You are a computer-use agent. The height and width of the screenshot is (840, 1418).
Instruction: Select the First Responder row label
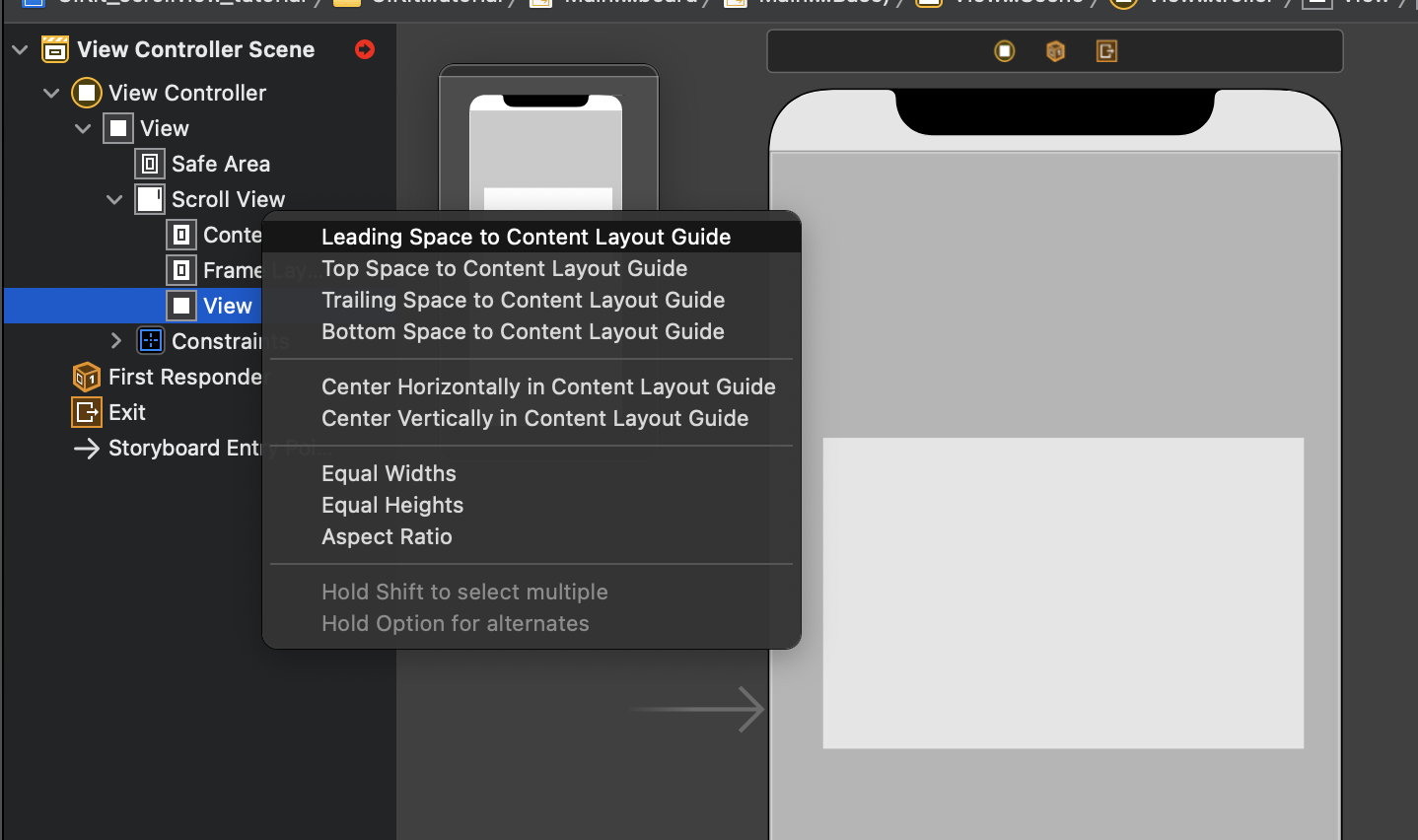[185, 377]
